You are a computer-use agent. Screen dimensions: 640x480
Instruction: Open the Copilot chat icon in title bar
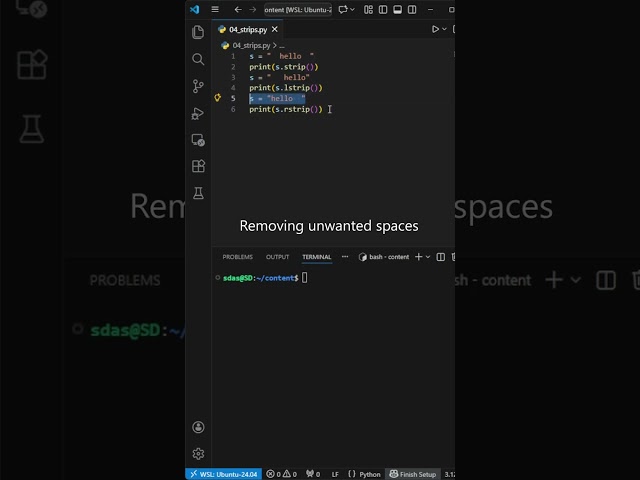pyautogui.click(x=343, y=9)
